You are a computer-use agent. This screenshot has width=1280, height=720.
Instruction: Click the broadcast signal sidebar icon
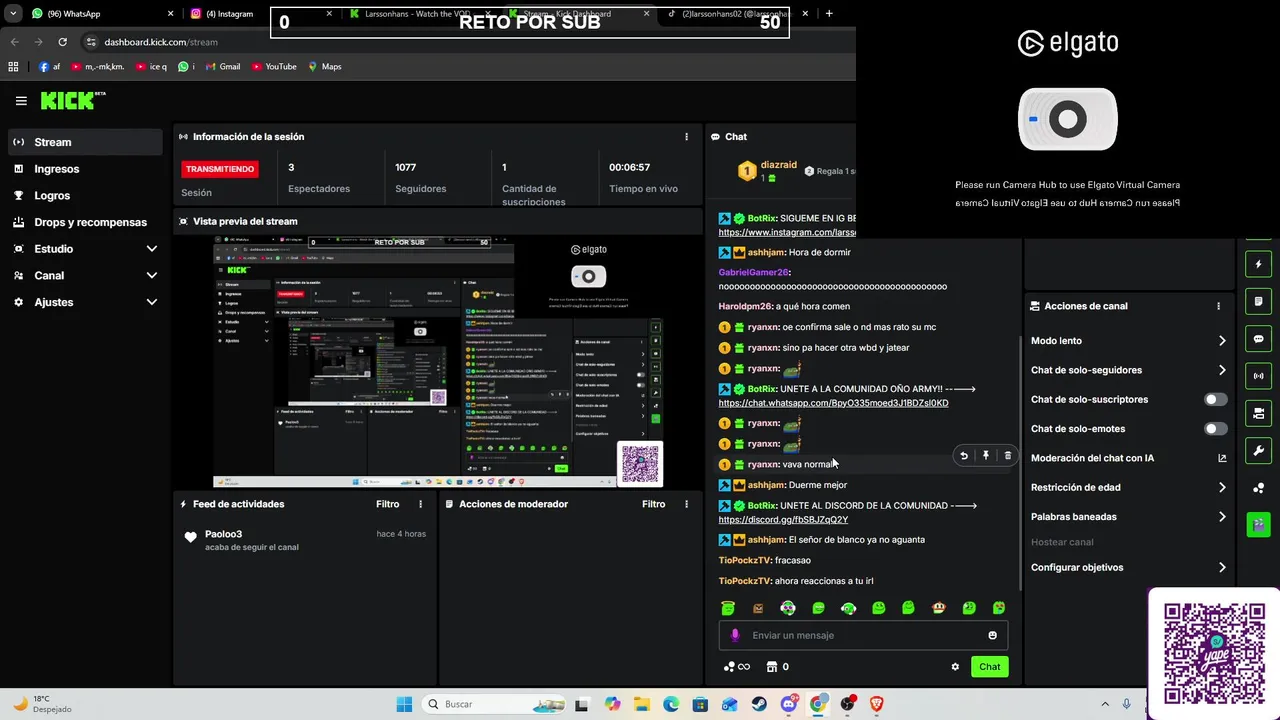pos(1258,376)
